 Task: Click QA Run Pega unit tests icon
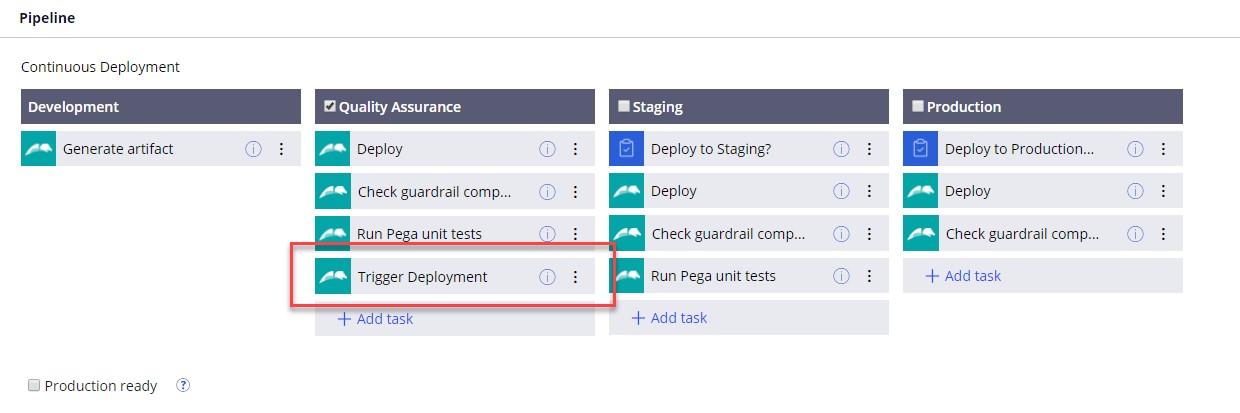(x=332, y=233)
